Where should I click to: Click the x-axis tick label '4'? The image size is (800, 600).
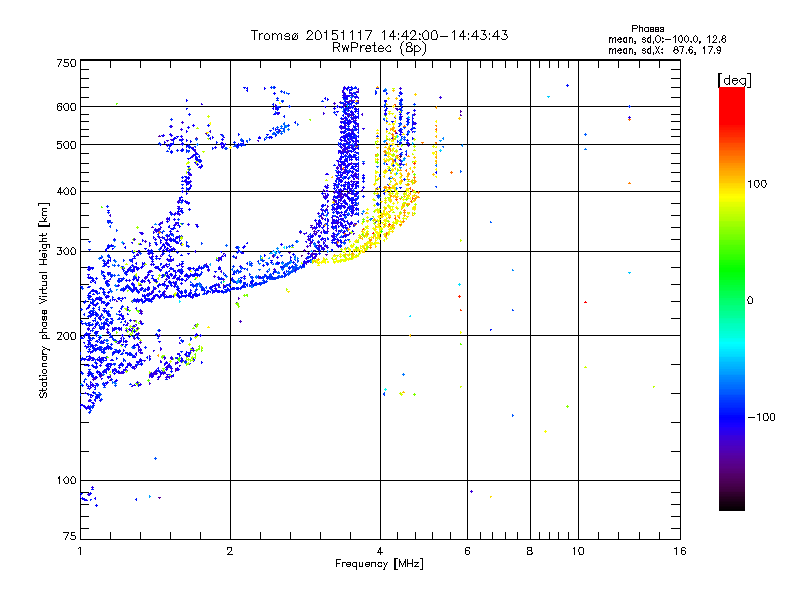[380, 551]
